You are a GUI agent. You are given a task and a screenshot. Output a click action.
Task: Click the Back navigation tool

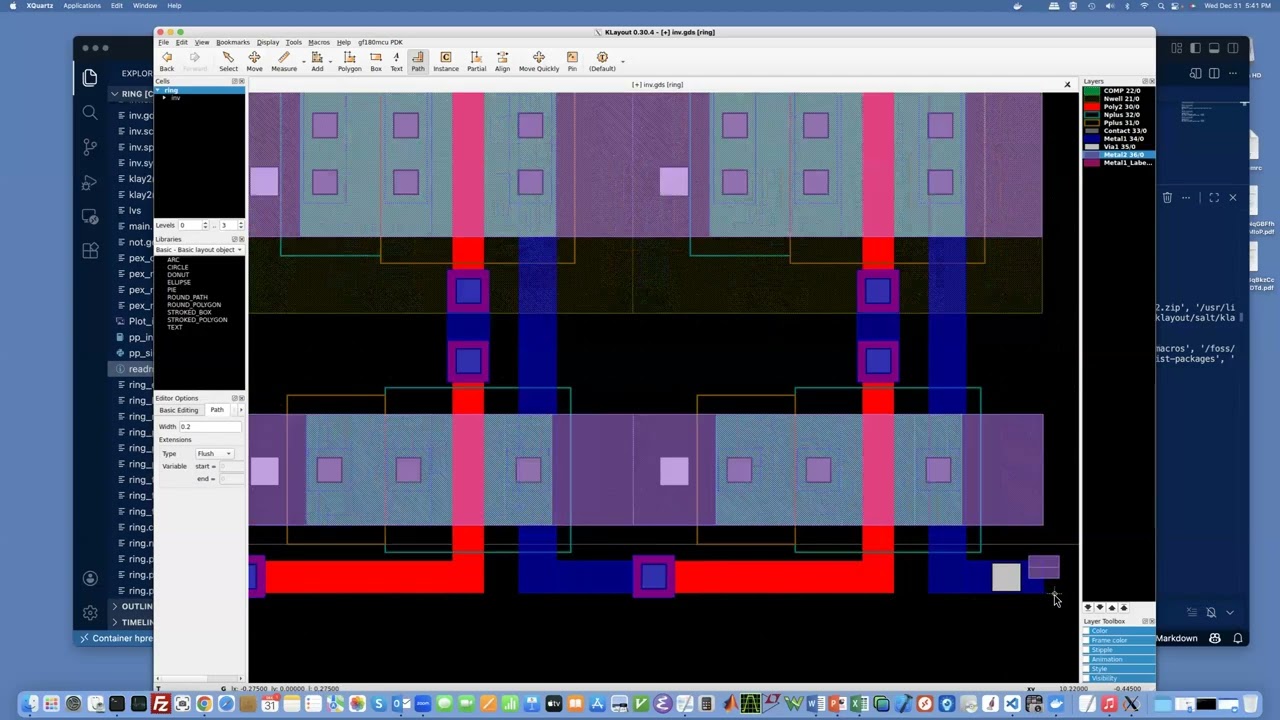click(x=167, y=61)
